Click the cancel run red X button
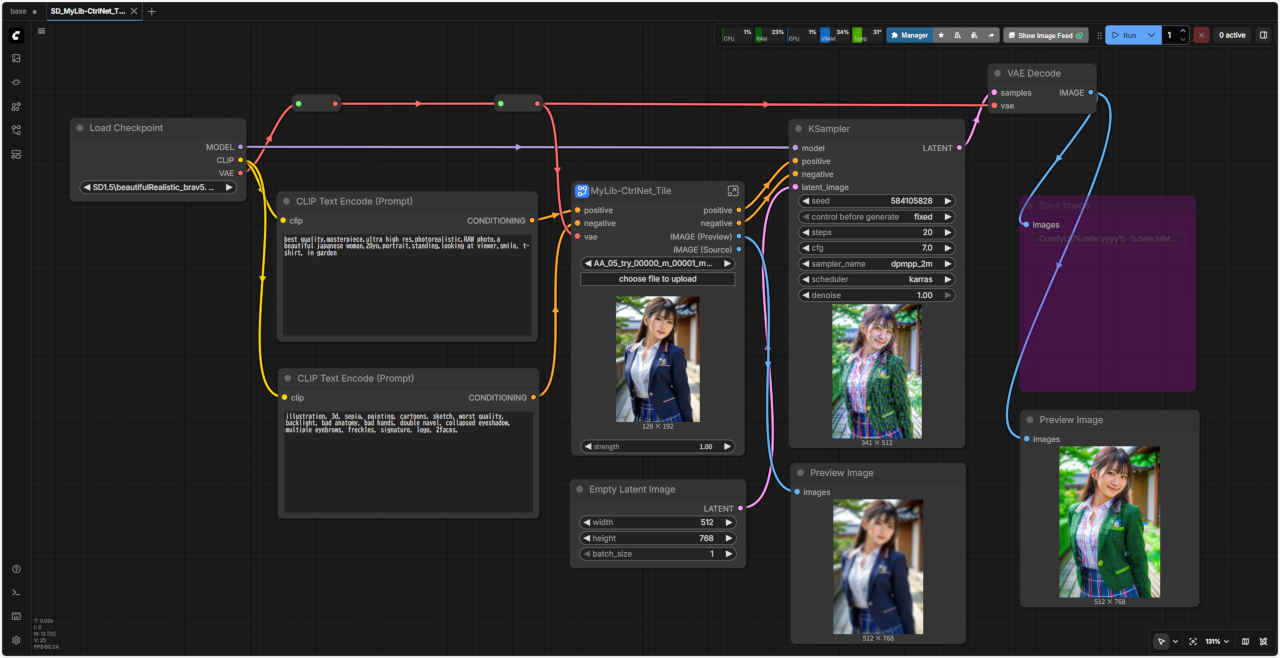The height and width of the screenshot is (658, 1280). click(1201, 35)
